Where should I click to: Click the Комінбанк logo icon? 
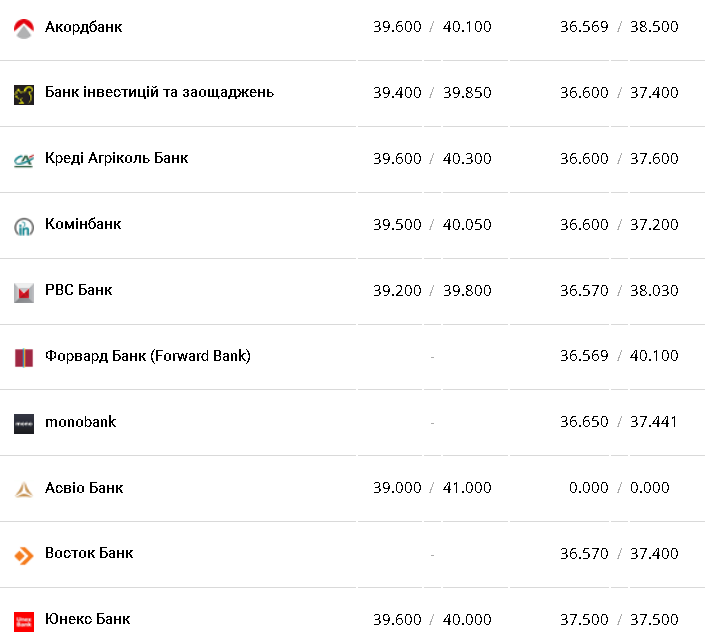point(24,226)
